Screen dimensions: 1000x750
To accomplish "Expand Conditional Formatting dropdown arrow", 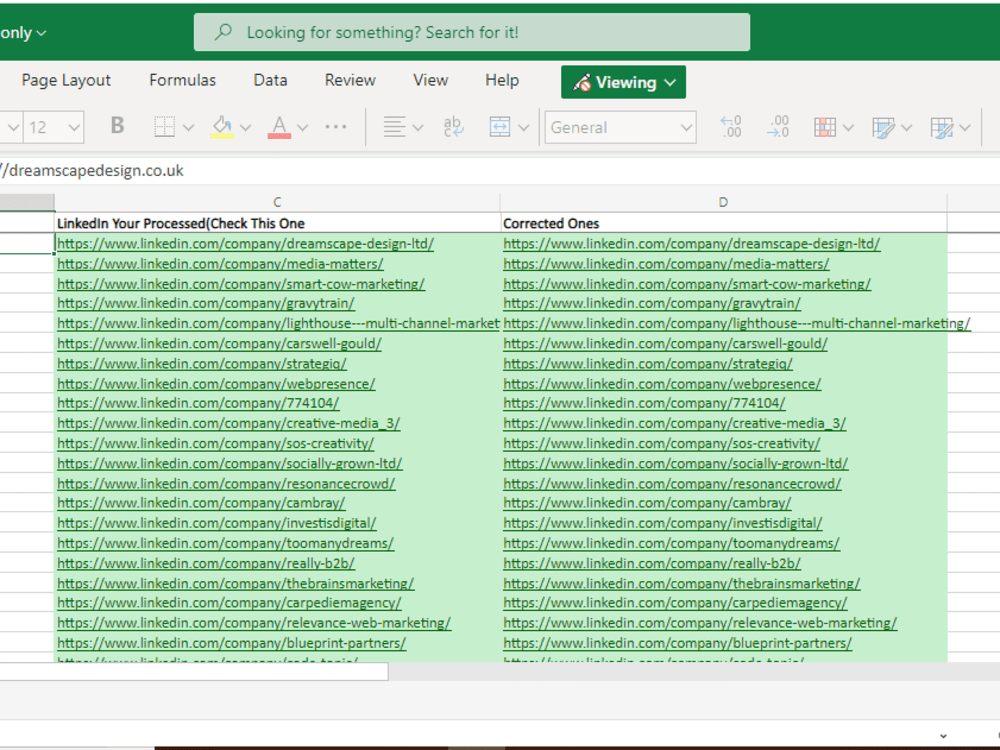I will click(848, 128).
